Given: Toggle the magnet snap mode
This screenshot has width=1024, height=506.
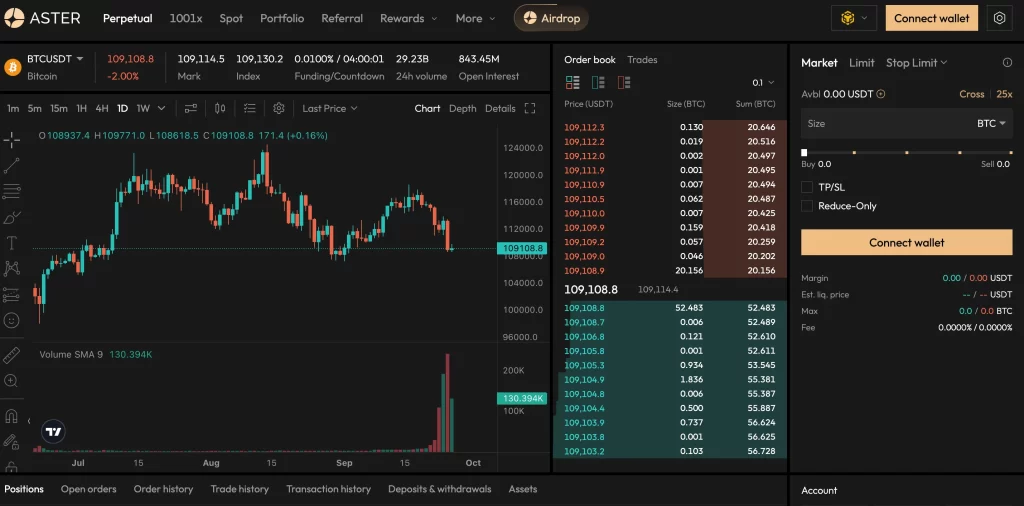Looking at the screenshot, I should tap(11, 416).
